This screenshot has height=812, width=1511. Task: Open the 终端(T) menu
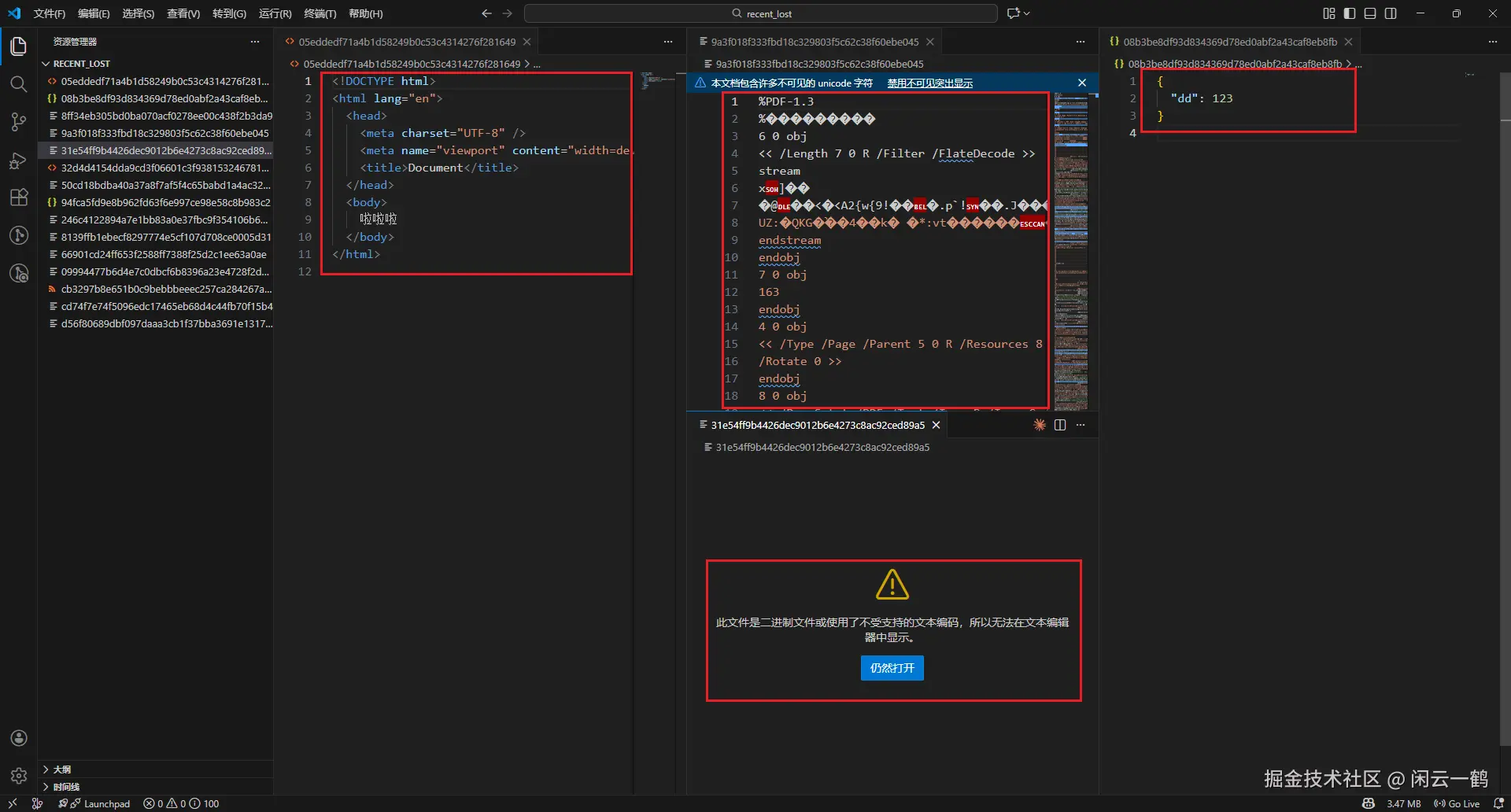click(320, 13)
